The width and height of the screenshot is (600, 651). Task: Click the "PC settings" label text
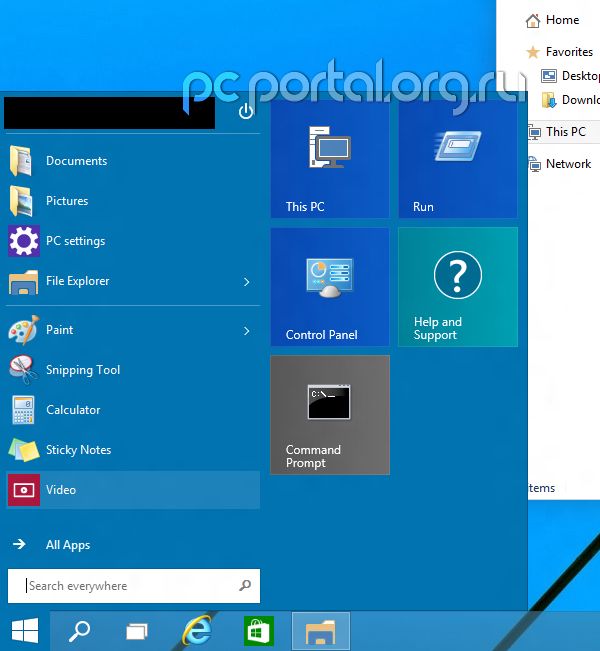(x=76, y=241)
